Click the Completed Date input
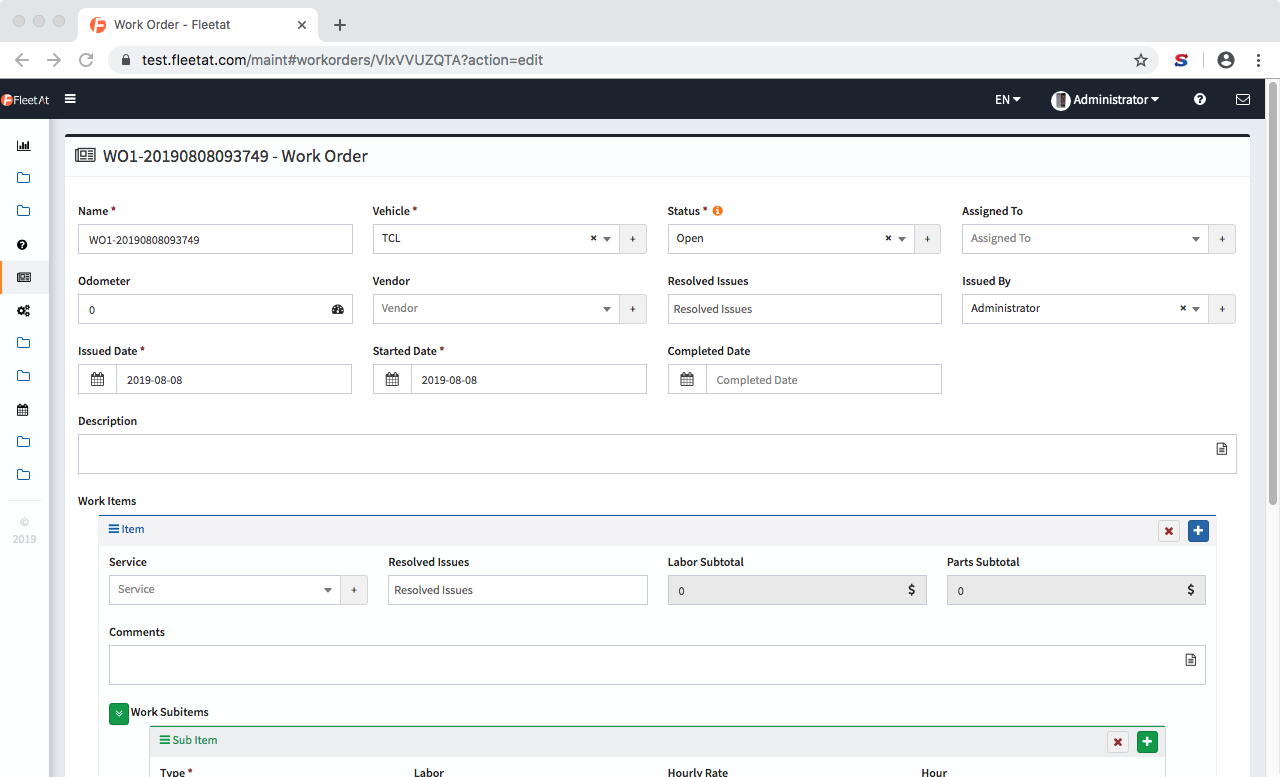The image size is (1280, 777). 824,379
